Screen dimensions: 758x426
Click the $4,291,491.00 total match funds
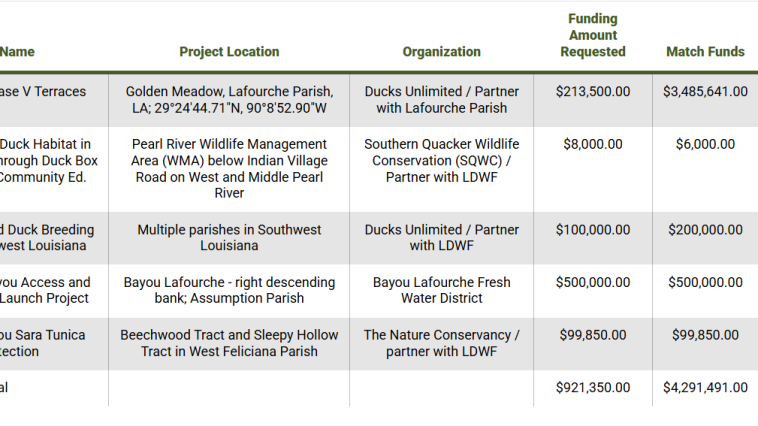coord(705,388)
